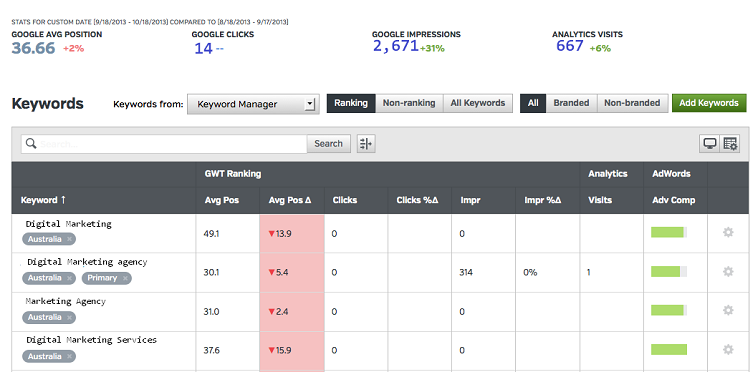Click the Analytics Visits value 667

coord(570,46)
